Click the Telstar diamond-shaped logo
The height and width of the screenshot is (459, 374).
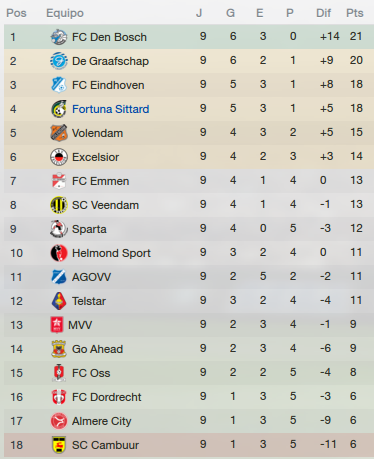59,301
